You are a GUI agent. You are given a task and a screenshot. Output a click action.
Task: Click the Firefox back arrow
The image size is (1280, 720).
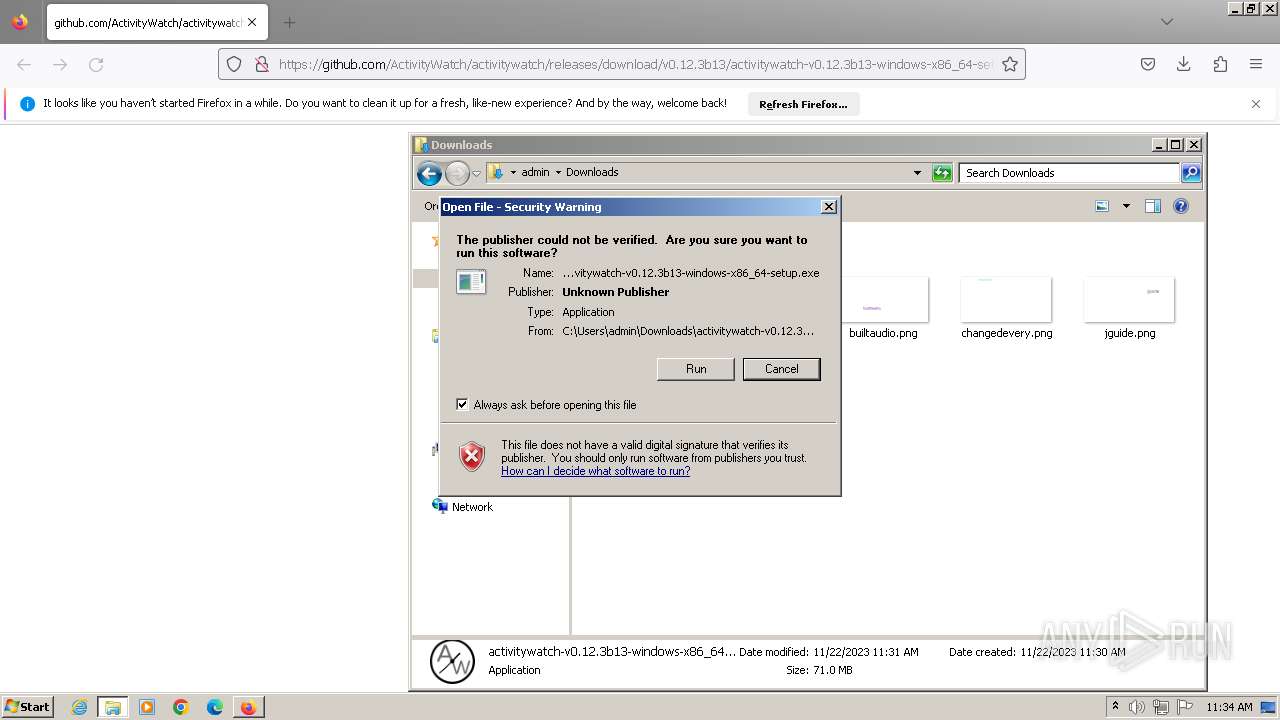coord(24,64)
